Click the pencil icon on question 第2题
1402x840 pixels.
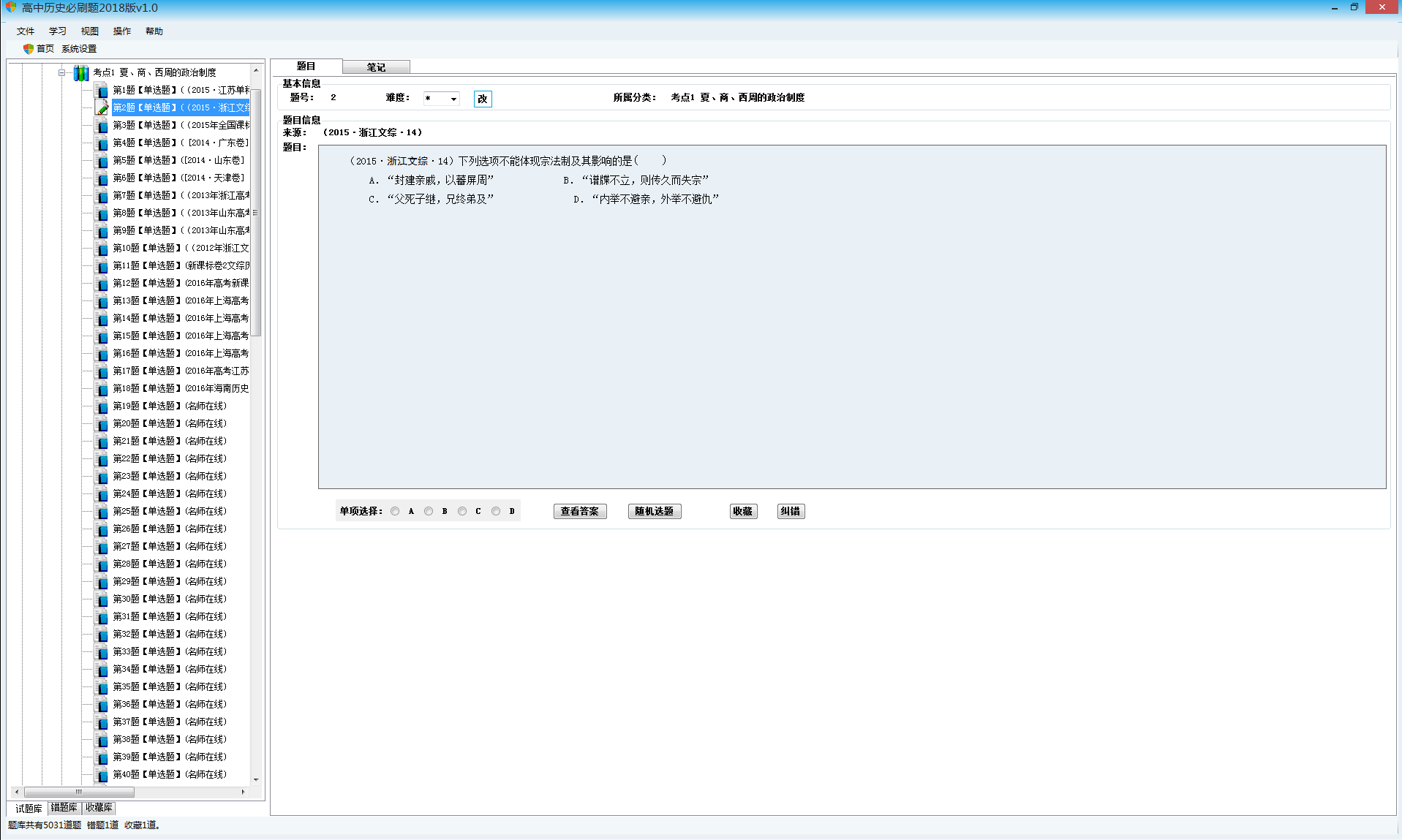tap(102, 108)
